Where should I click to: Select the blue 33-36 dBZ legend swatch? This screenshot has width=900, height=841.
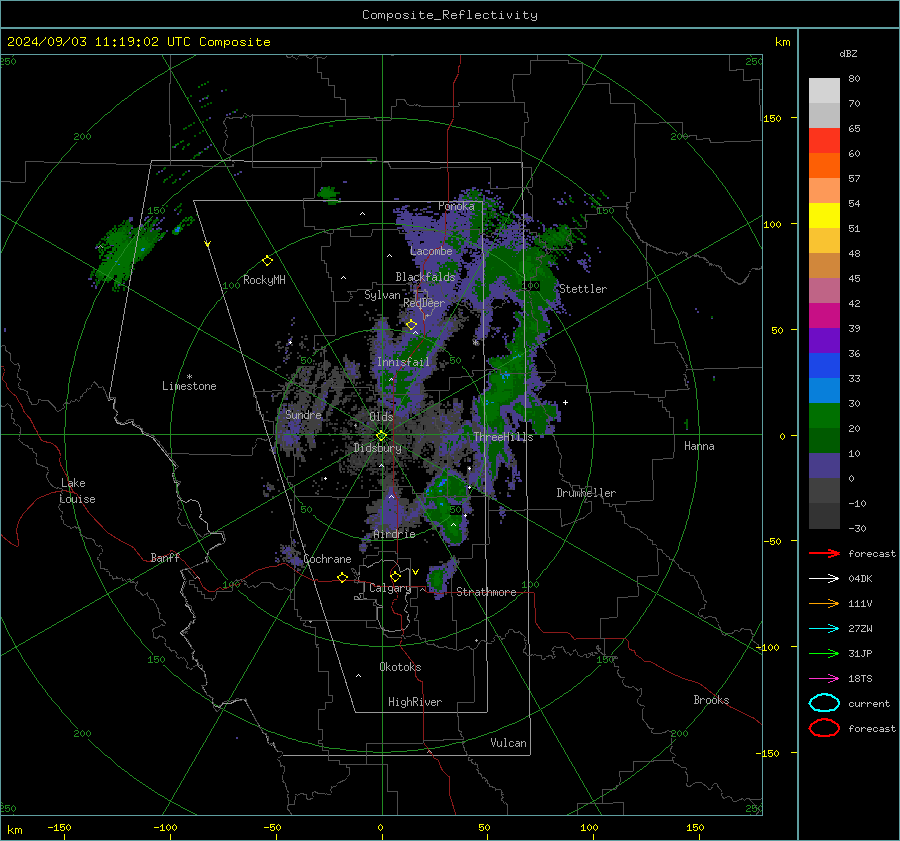[x=824, y=366]
